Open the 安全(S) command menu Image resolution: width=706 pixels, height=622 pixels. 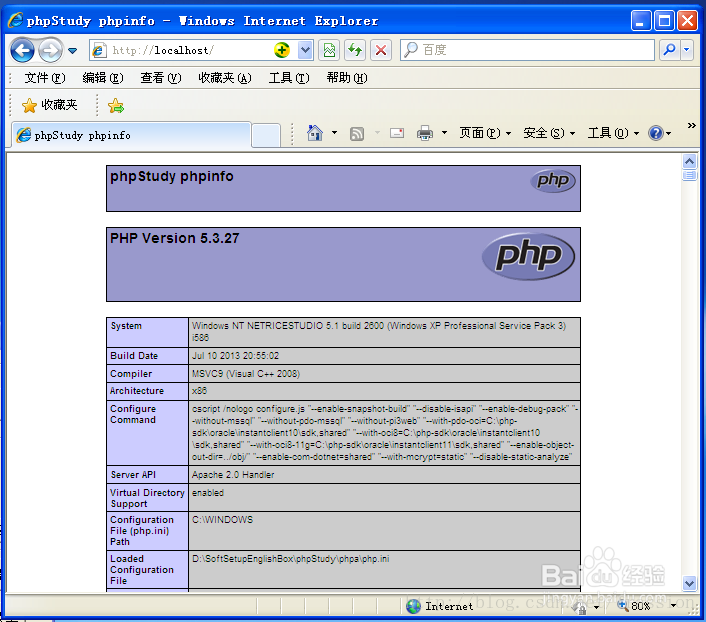point(549,133)
